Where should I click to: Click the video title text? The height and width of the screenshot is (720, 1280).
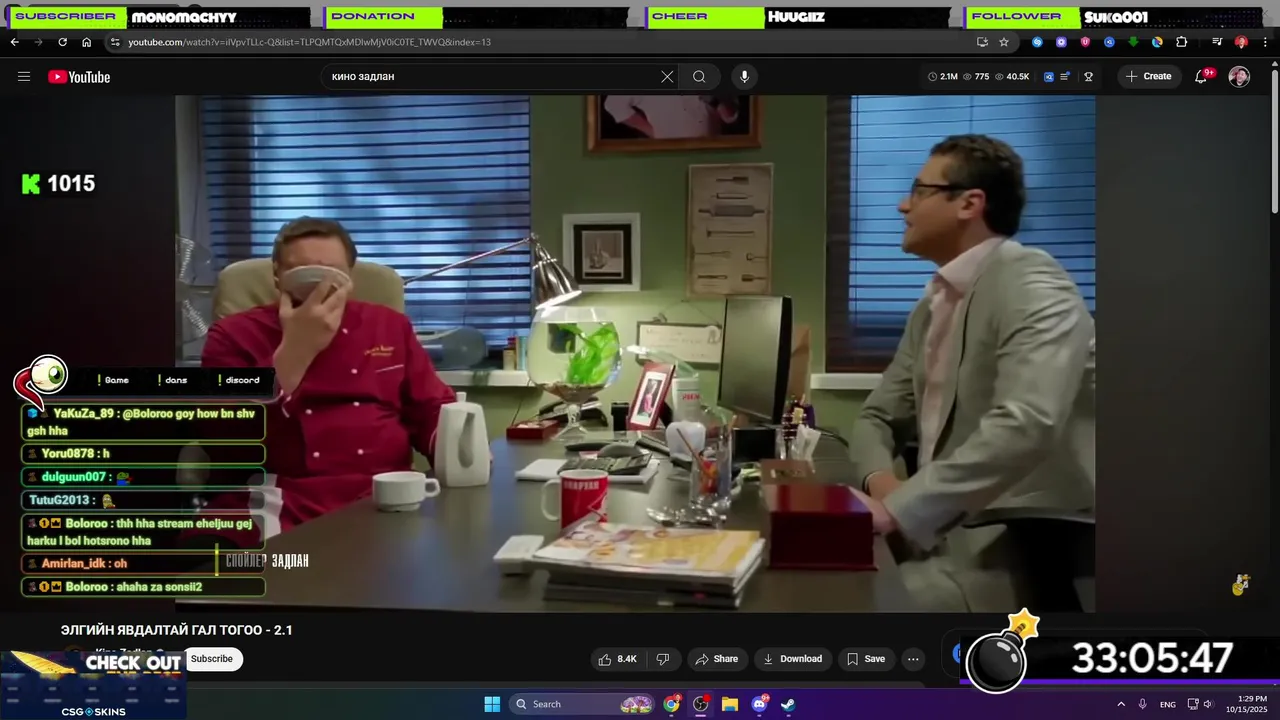point(177,630)
